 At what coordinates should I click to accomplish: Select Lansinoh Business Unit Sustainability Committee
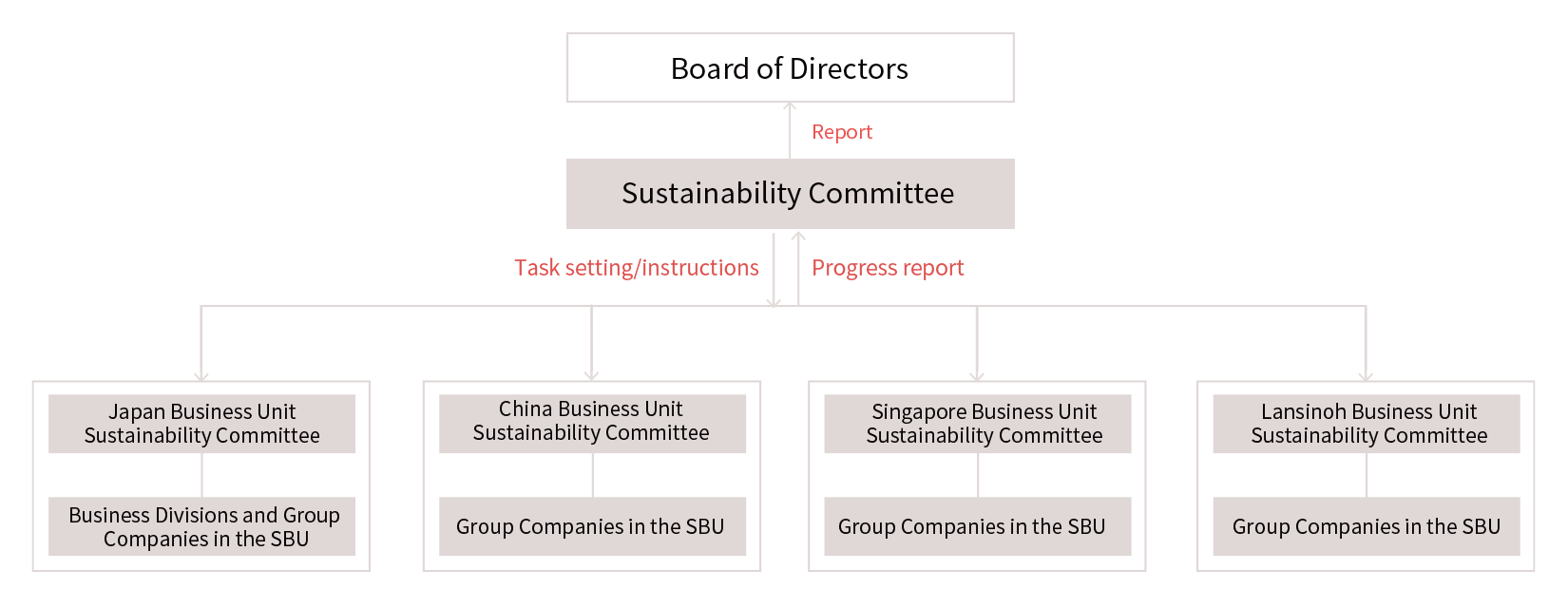(1367, 424)
